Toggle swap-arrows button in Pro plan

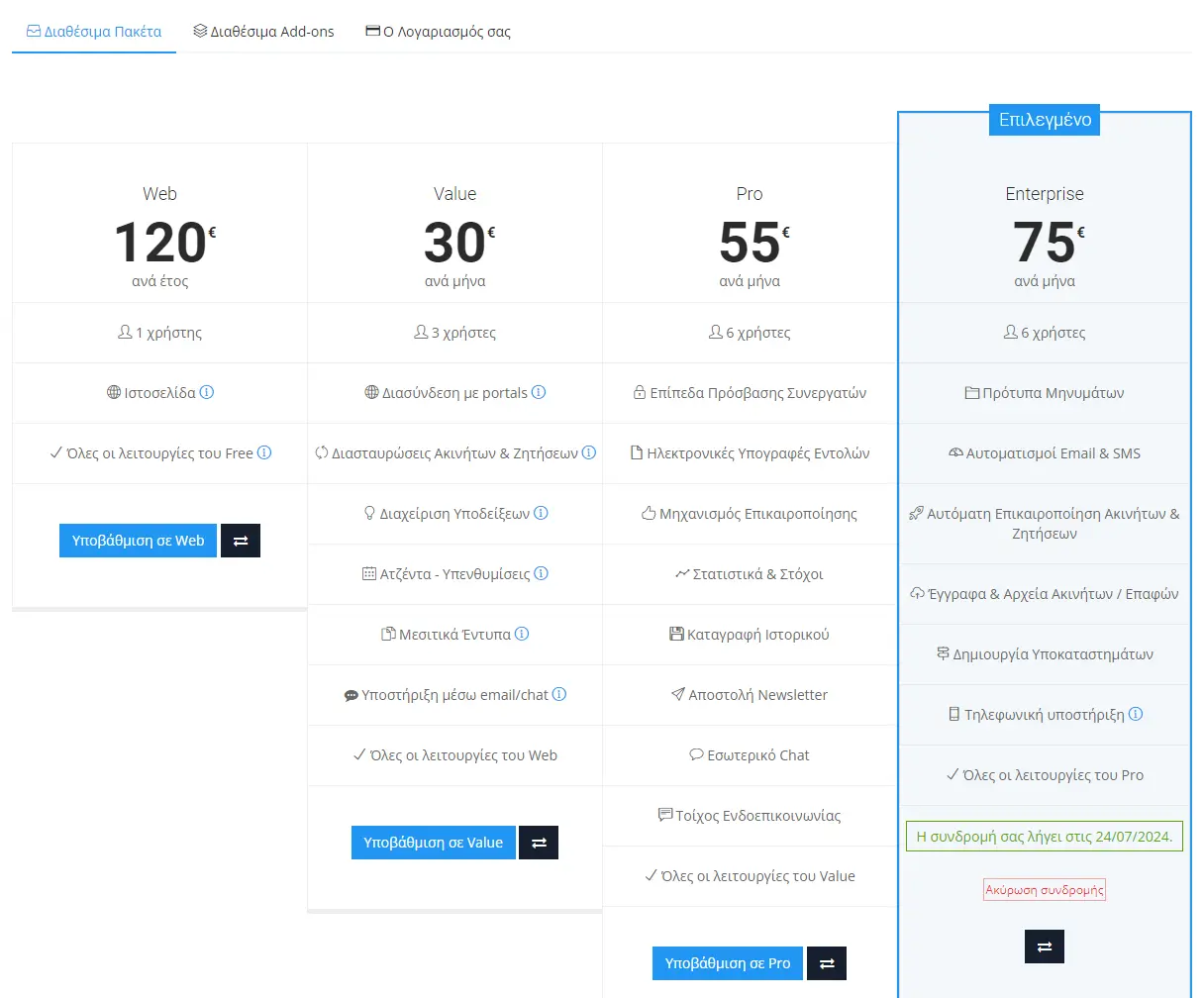pos(827,963)
